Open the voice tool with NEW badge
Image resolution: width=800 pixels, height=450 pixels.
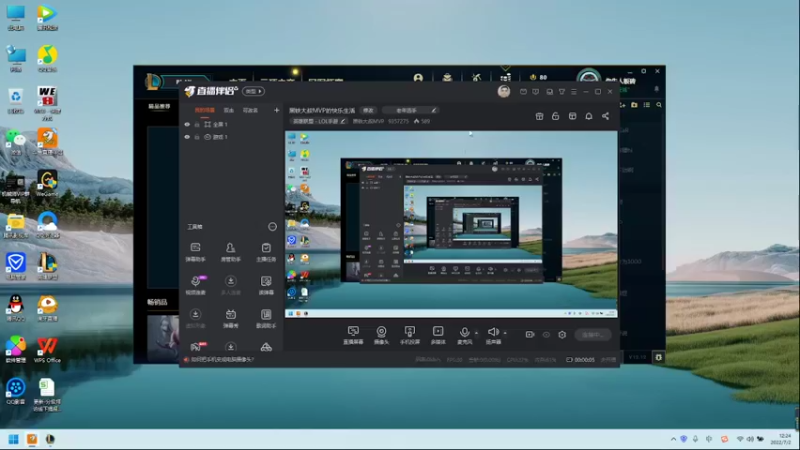point(195,285)
